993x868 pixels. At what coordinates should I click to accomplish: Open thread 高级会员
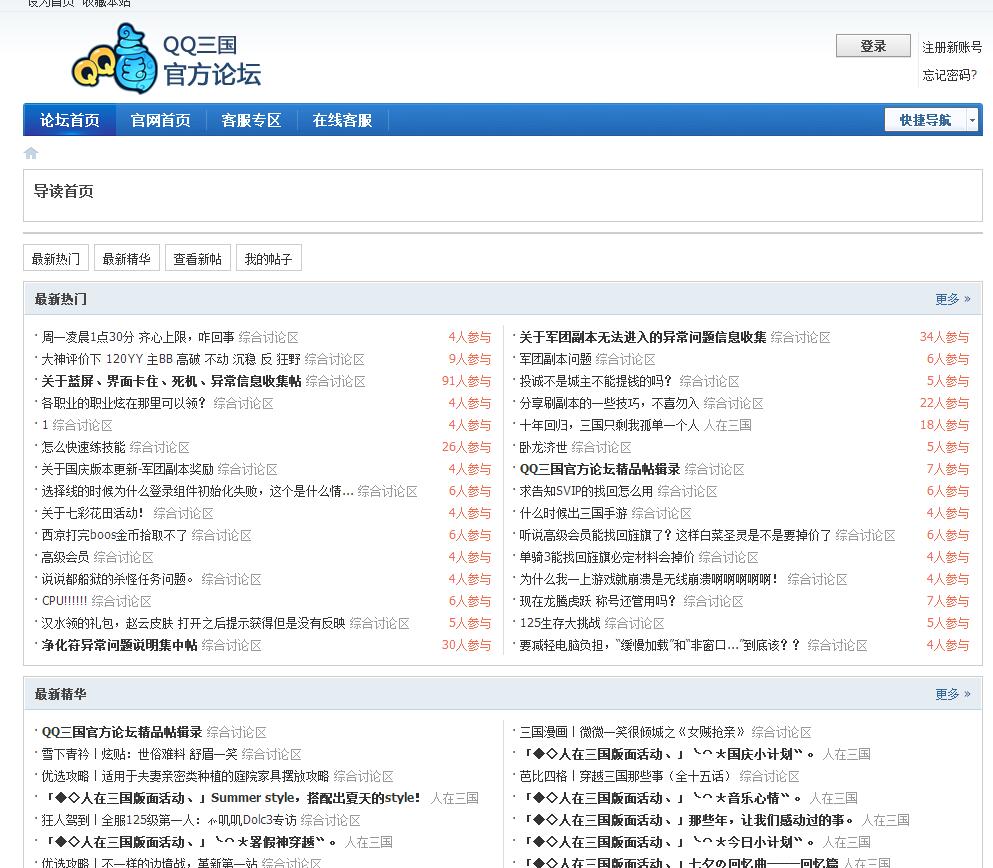point(65,557)
